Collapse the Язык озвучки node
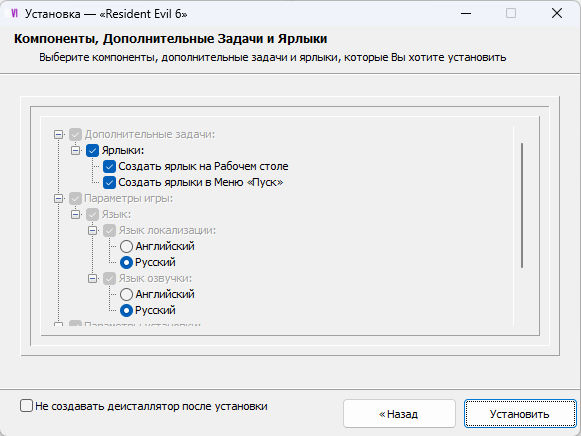The height and width of the screenshot is (436, 581). point(92,278)
